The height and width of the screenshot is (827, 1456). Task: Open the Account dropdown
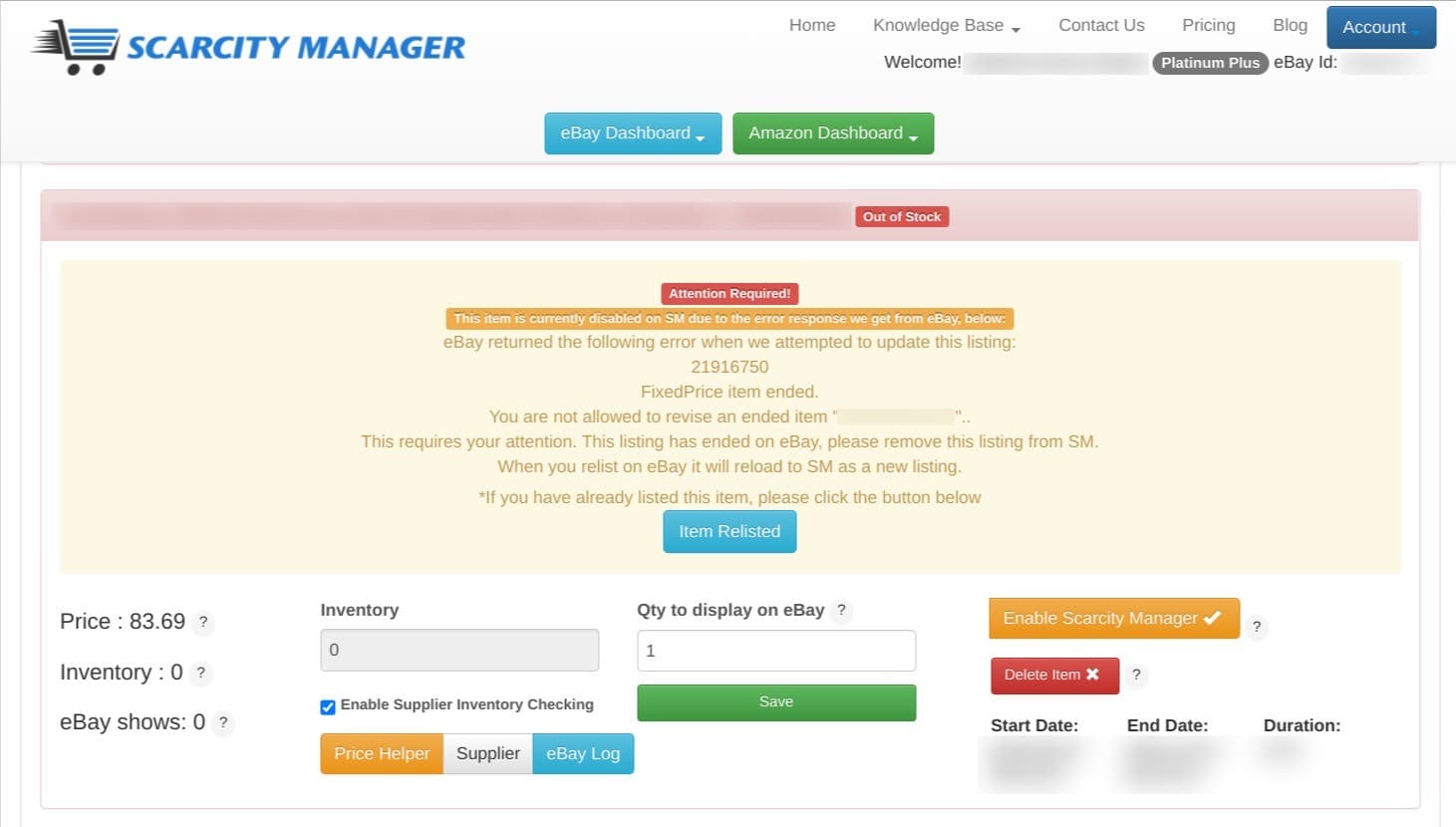pyautogui.click(x=1381, y=27)
